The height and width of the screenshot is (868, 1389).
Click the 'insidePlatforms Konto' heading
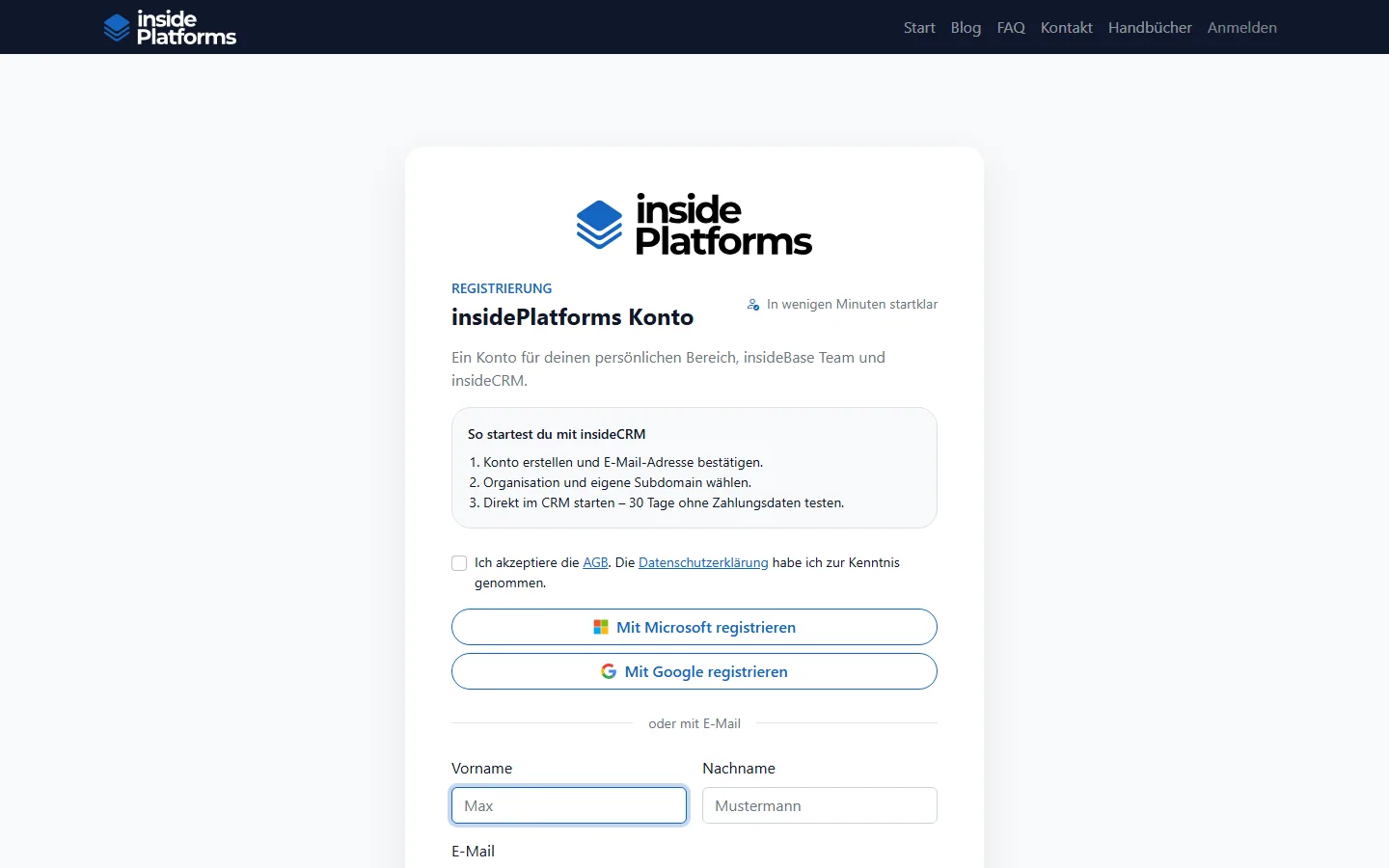[573, 317]
